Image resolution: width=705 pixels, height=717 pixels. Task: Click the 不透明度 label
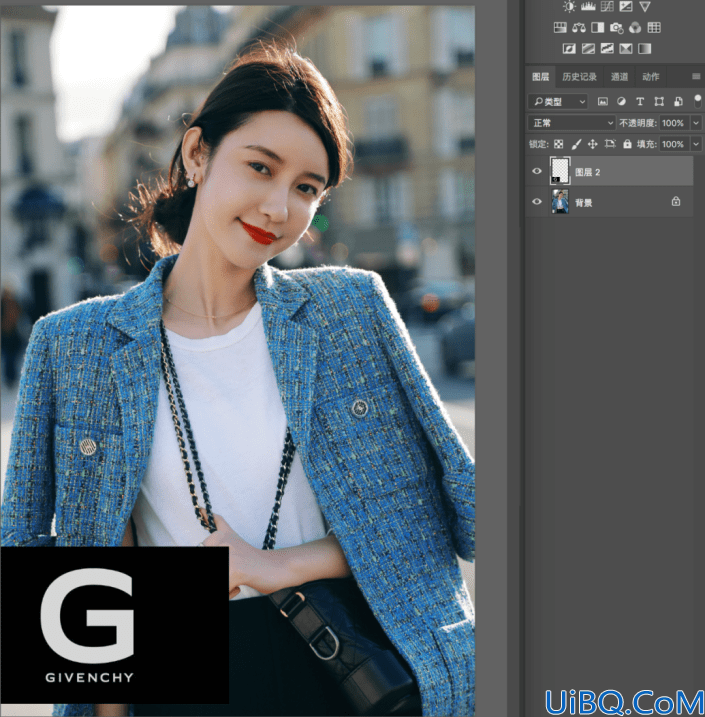click(x=637, y=123)
